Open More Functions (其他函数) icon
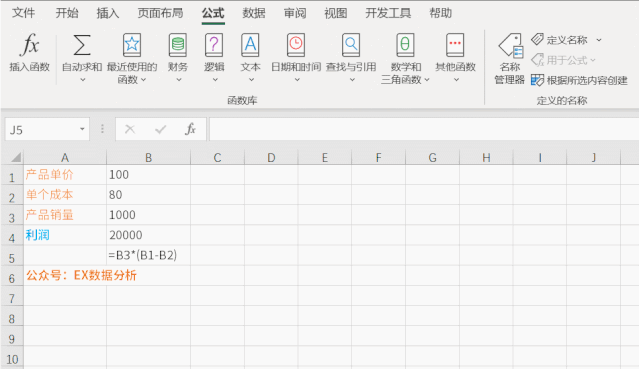The image size is (639, 369). click(x=455, y=45)
